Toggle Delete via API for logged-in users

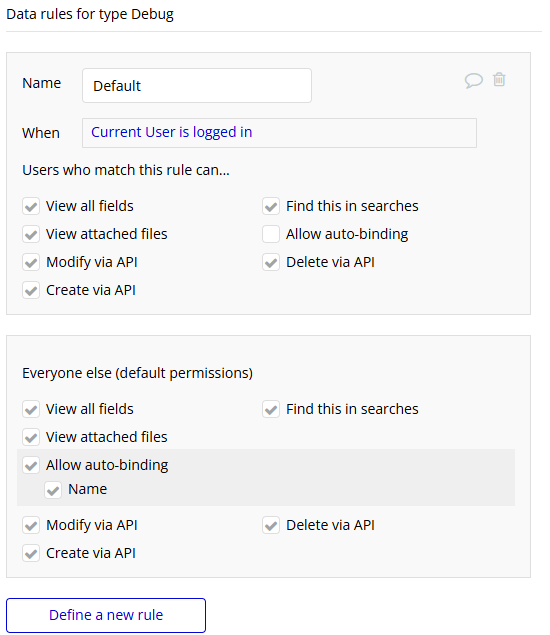coord(271,262)
